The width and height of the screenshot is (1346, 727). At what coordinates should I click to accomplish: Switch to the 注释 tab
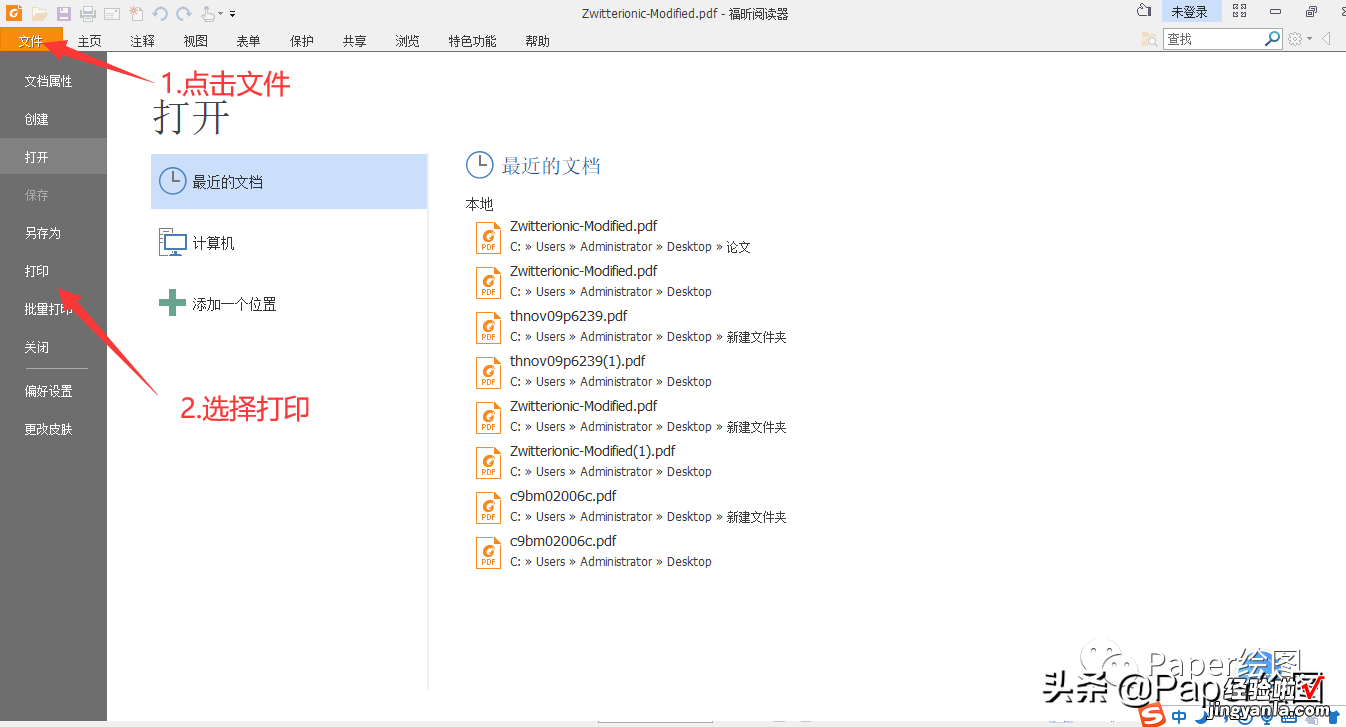tap(143, 41)
